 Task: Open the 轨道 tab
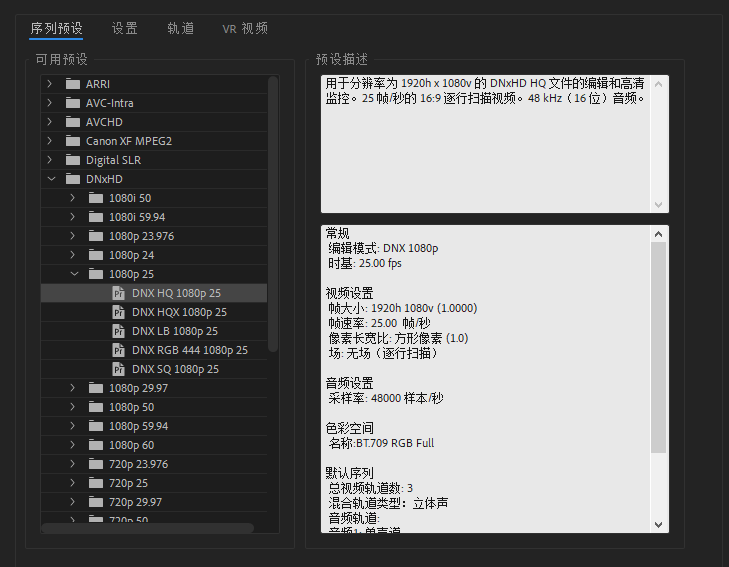point(181,28)
